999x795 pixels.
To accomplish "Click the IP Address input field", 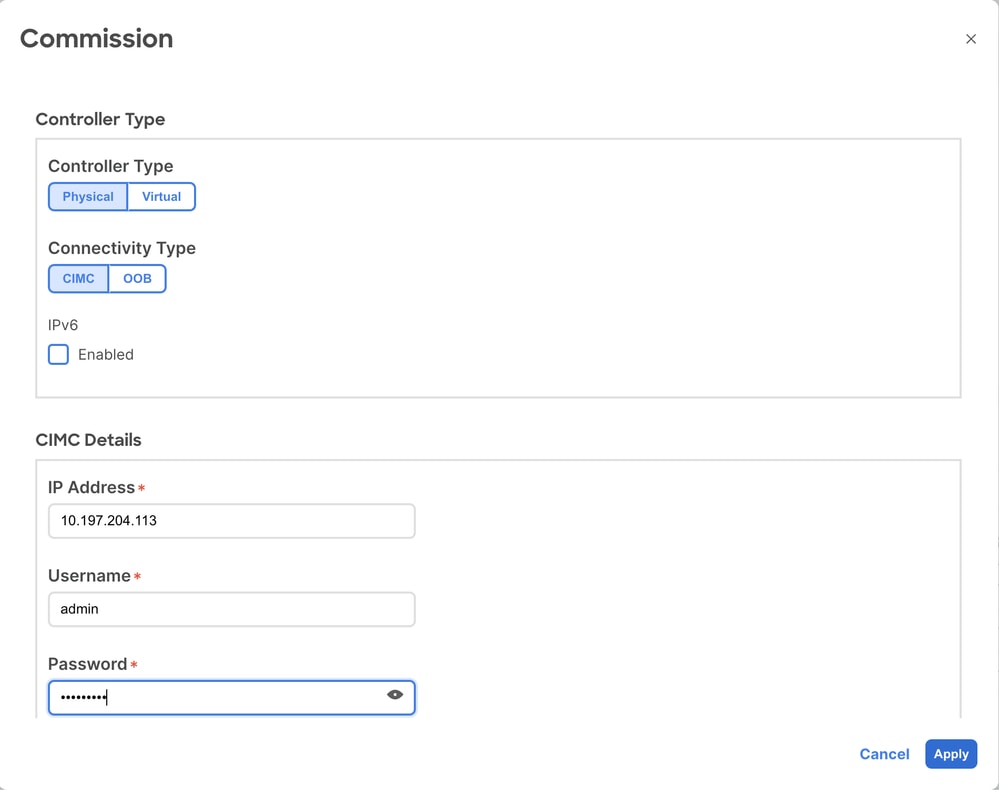I will coord(231,521).
